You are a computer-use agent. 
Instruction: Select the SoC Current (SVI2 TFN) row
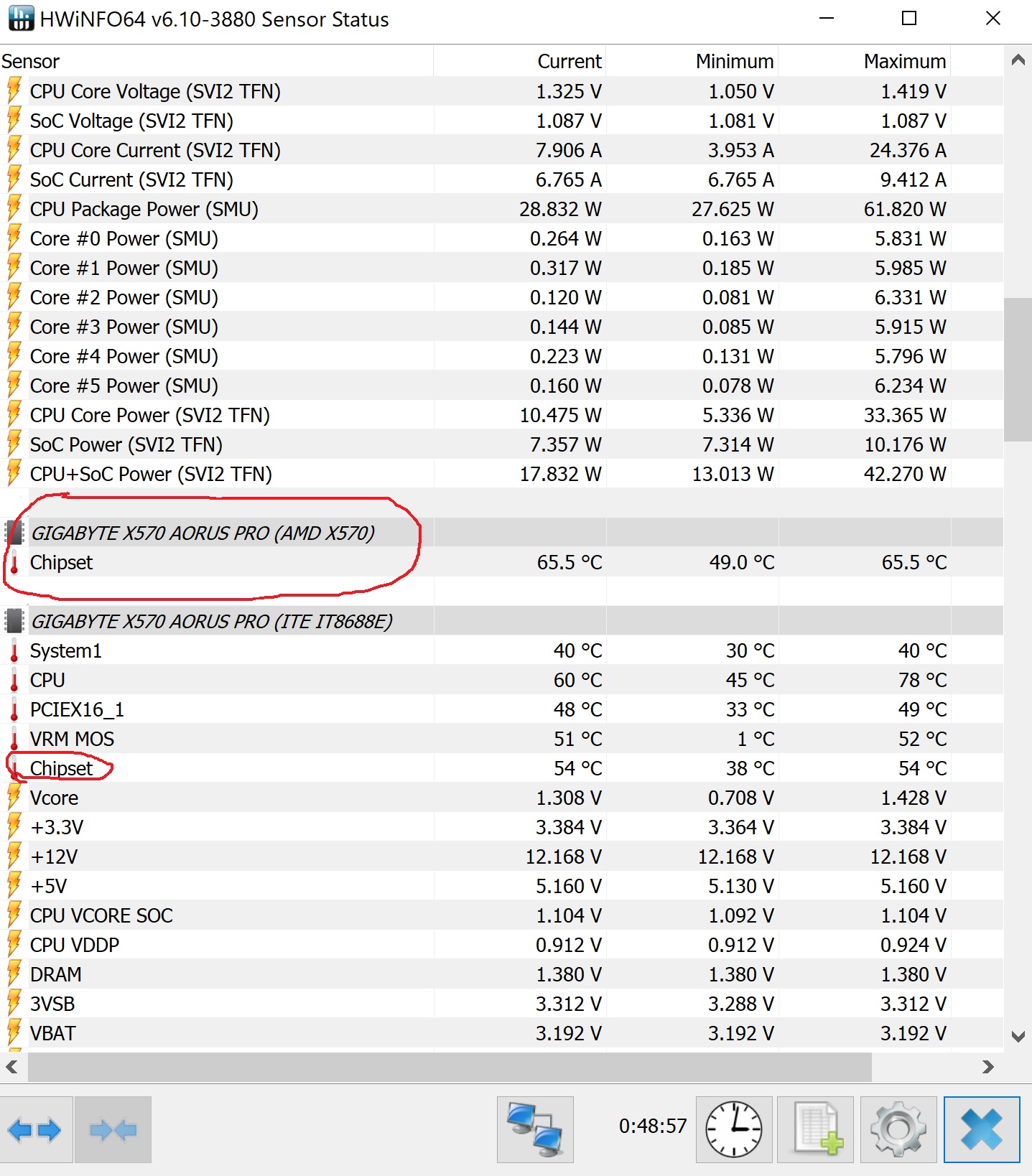(x=501, y=179)
